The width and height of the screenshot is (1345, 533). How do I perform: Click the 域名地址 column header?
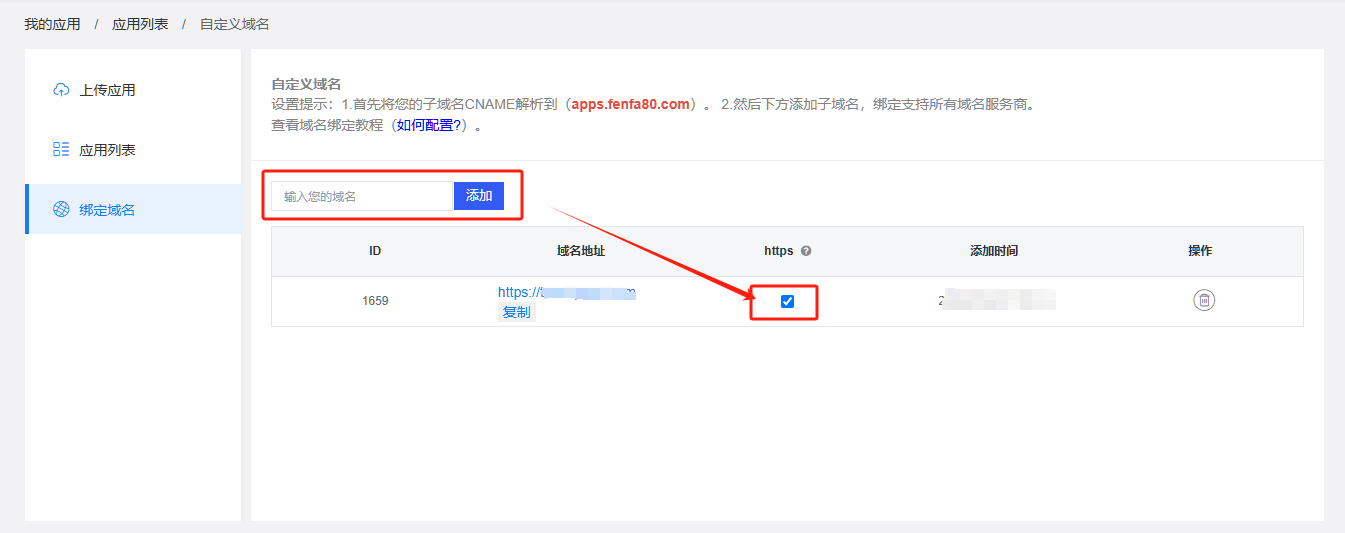[581, 251]
